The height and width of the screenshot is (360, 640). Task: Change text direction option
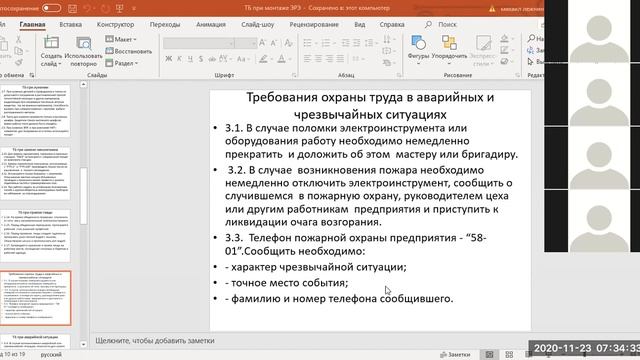[x=389, y=40]
